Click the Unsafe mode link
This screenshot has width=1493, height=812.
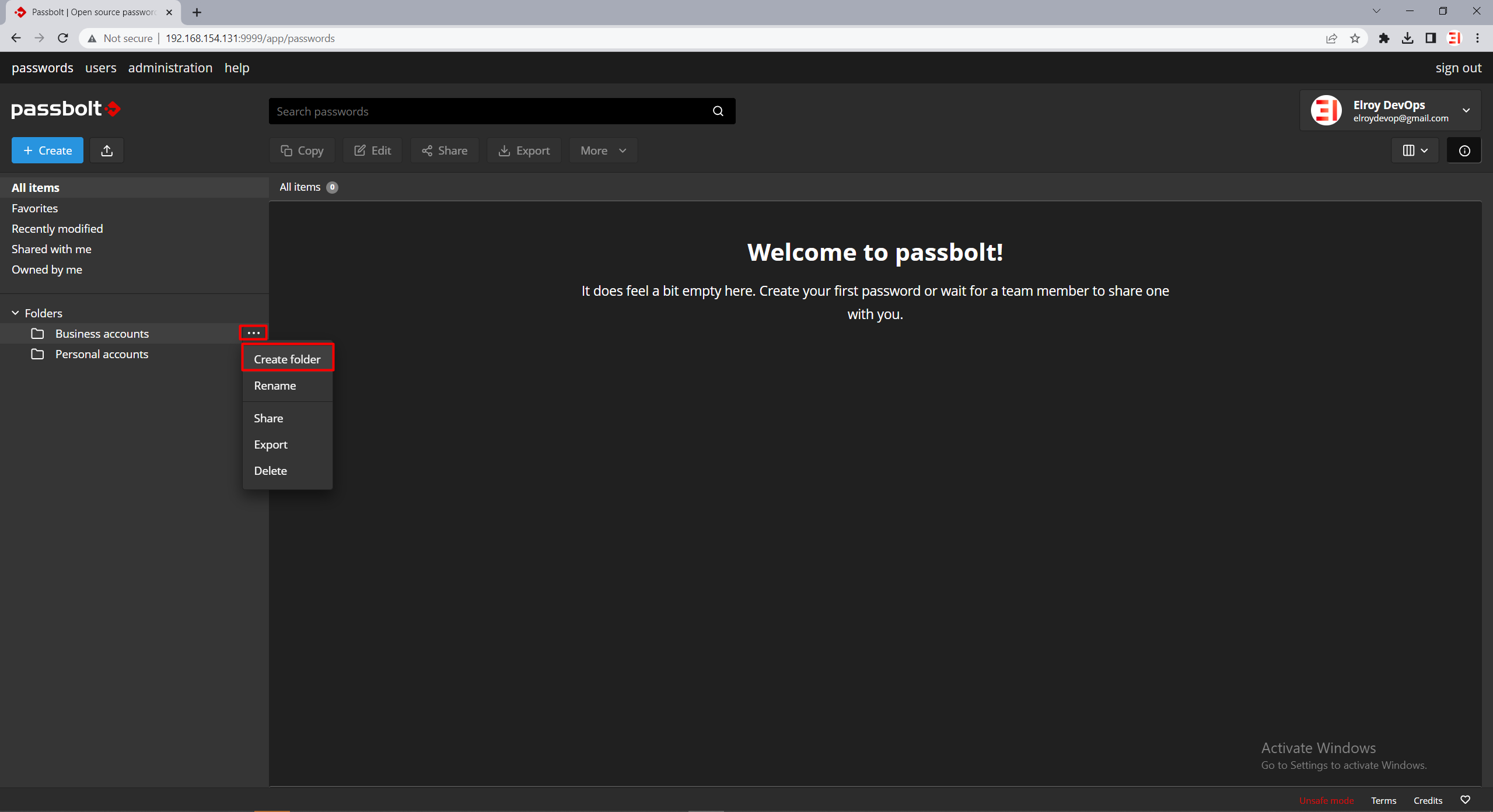pyautogui.click(x=1326, y=800)
